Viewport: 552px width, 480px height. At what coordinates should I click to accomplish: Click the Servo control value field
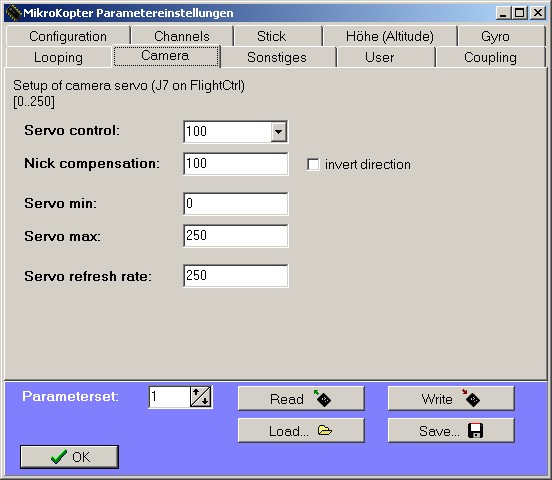point(228,132)
